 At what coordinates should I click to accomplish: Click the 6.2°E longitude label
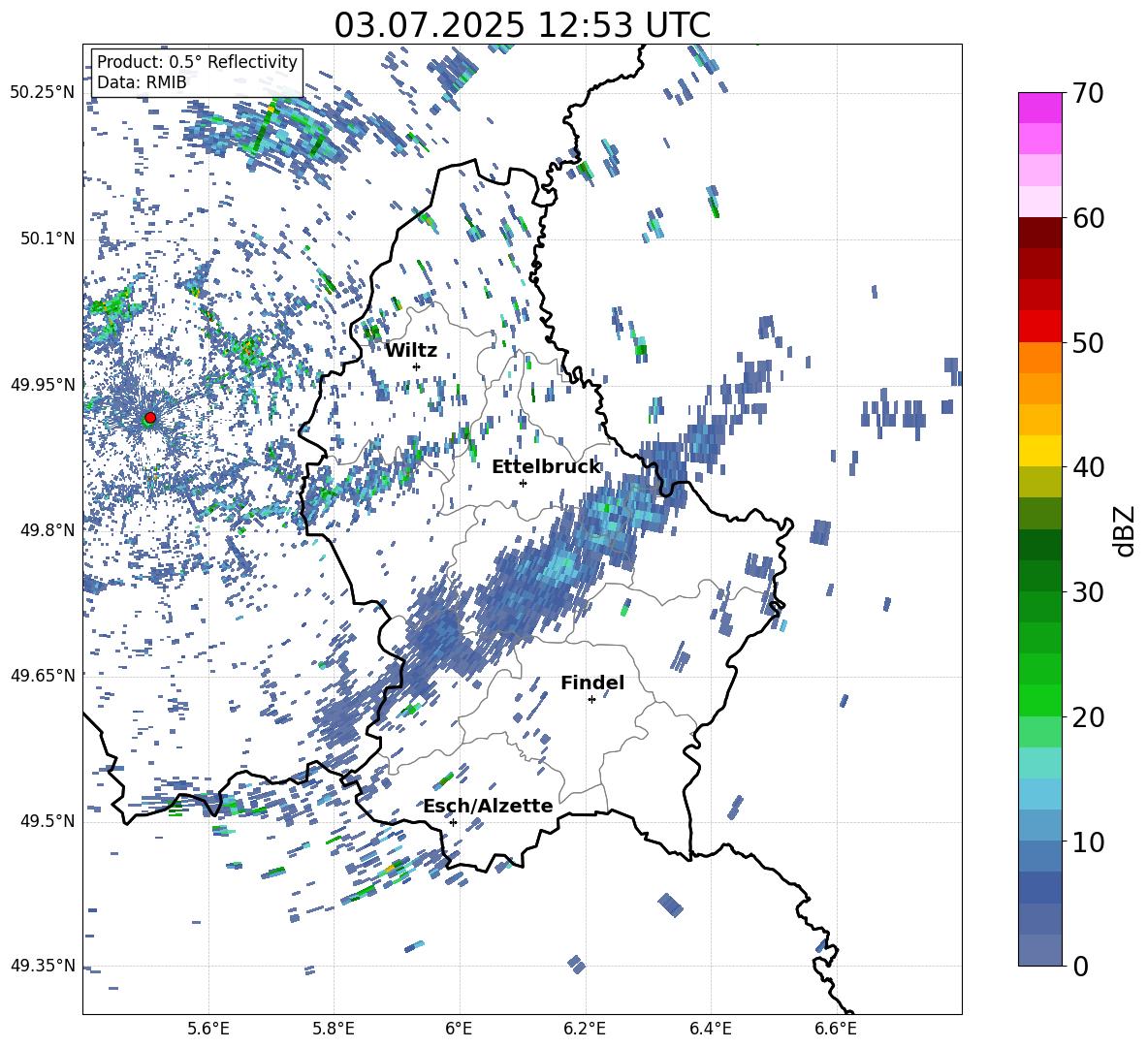tap(585, 1029)
